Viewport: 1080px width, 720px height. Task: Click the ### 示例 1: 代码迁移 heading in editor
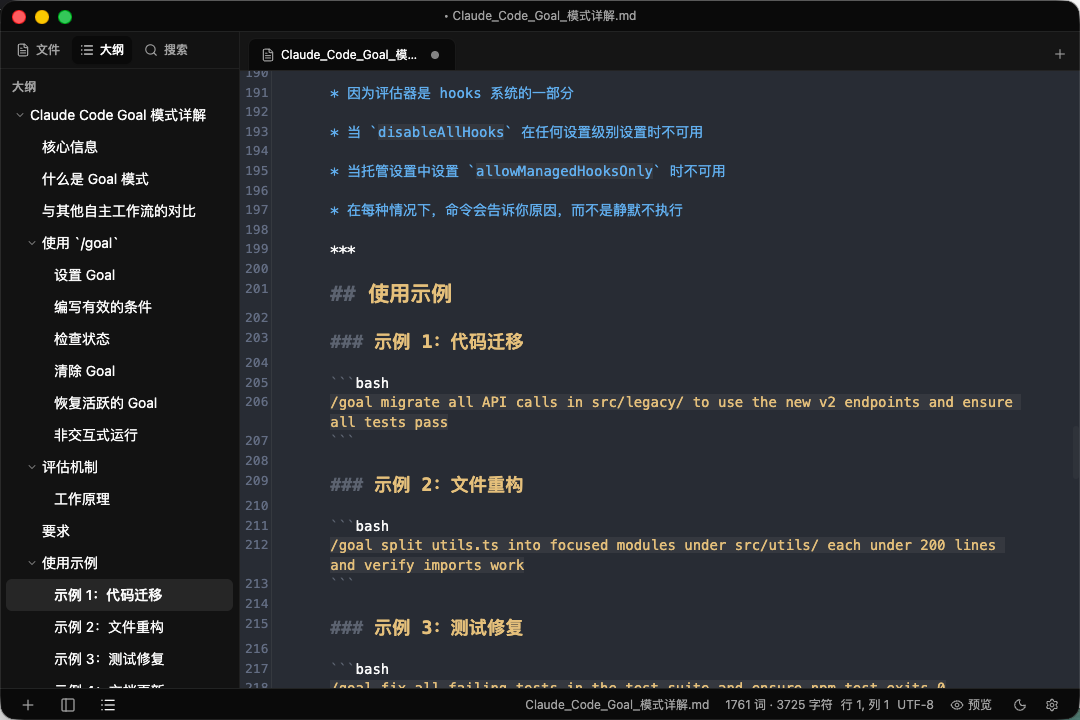pyautogui.click(x=426, y=342)
